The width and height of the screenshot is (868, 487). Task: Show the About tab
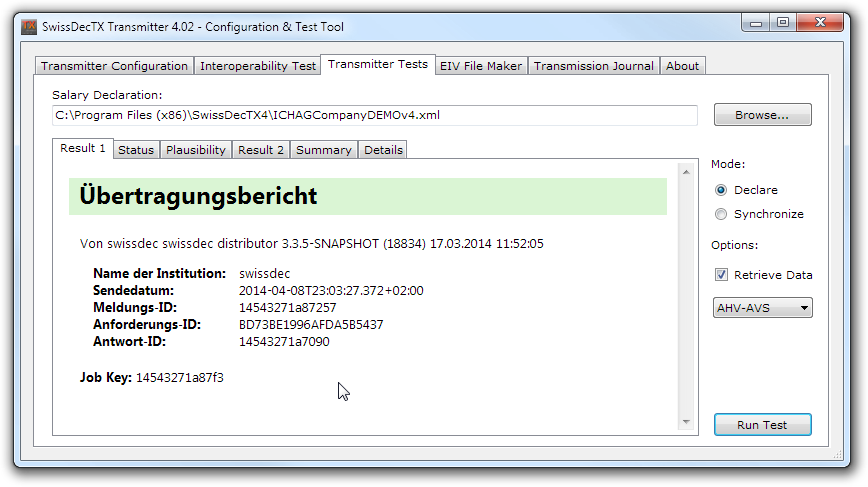tap(682, 66)
